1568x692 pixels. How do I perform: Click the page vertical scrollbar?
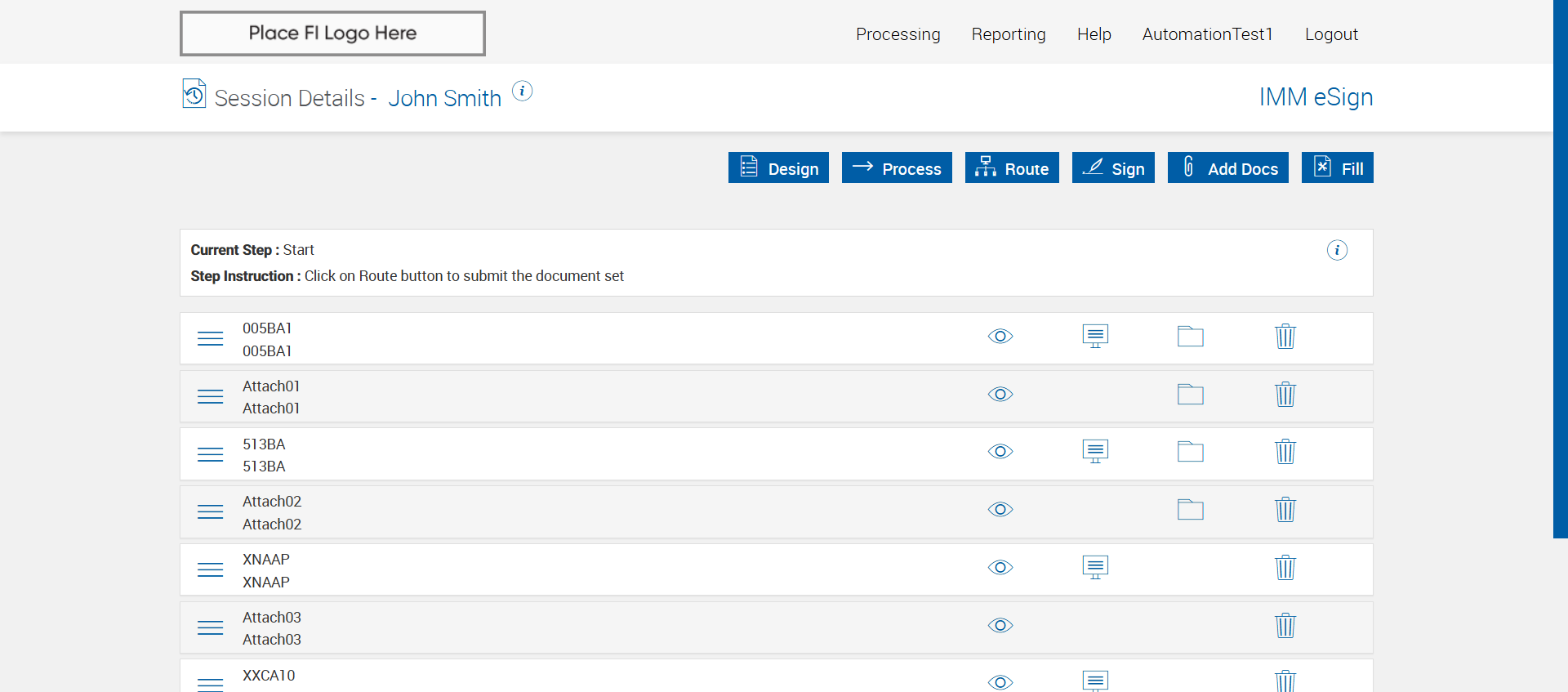coord(1560,270)
